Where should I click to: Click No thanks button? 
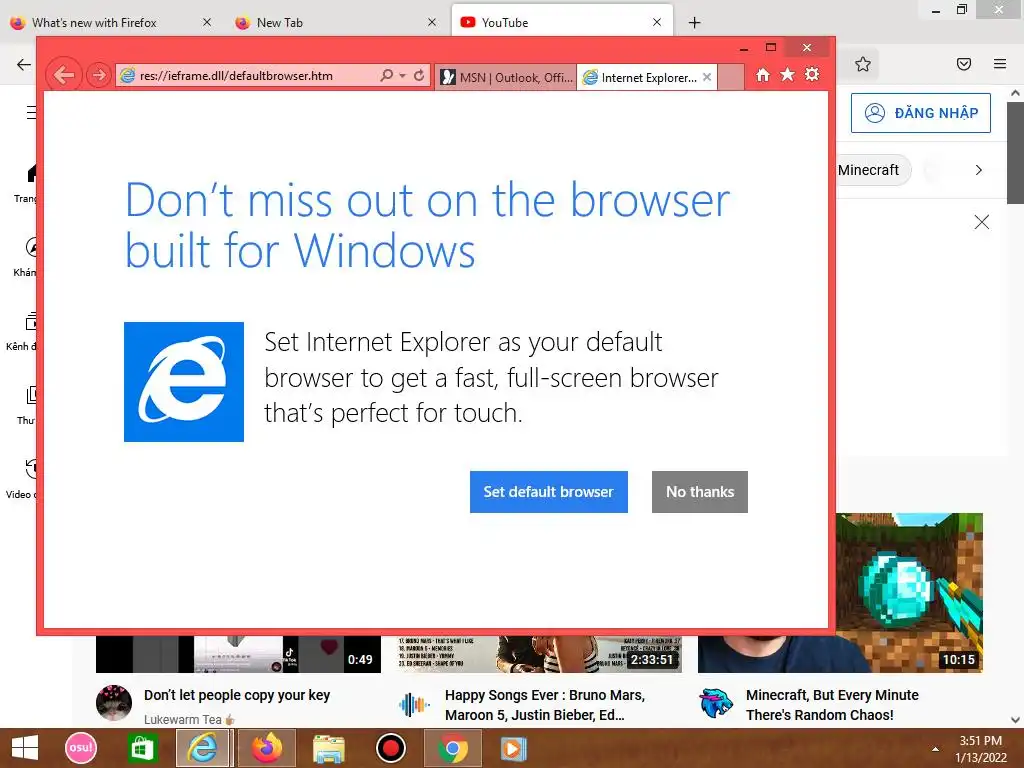699,492
